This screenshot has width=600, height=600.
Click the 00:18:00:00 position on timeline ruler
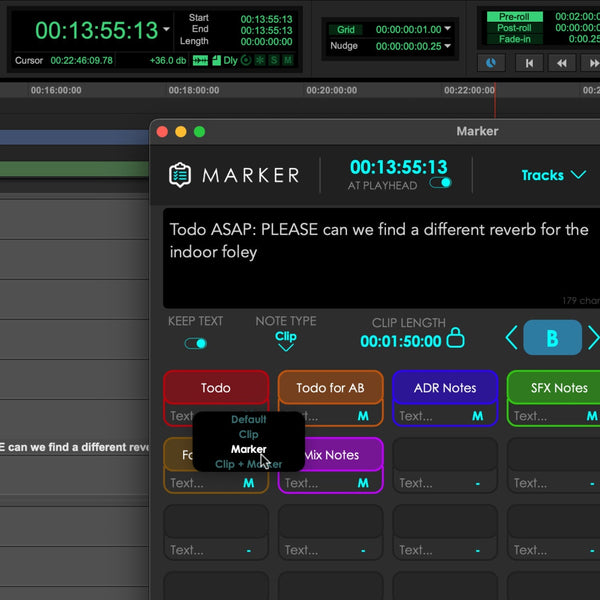tap(194, 90)
